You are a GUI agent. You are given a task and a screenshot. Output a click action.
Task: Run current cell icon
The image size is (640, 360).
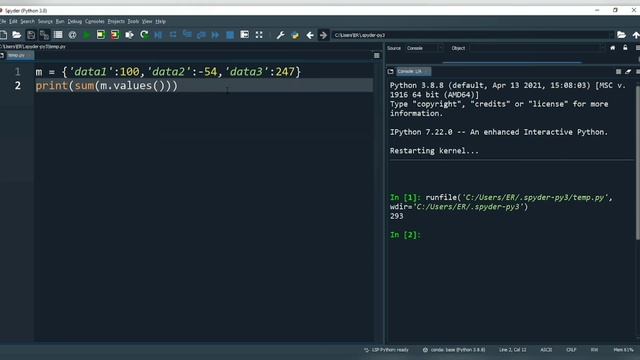101,35
